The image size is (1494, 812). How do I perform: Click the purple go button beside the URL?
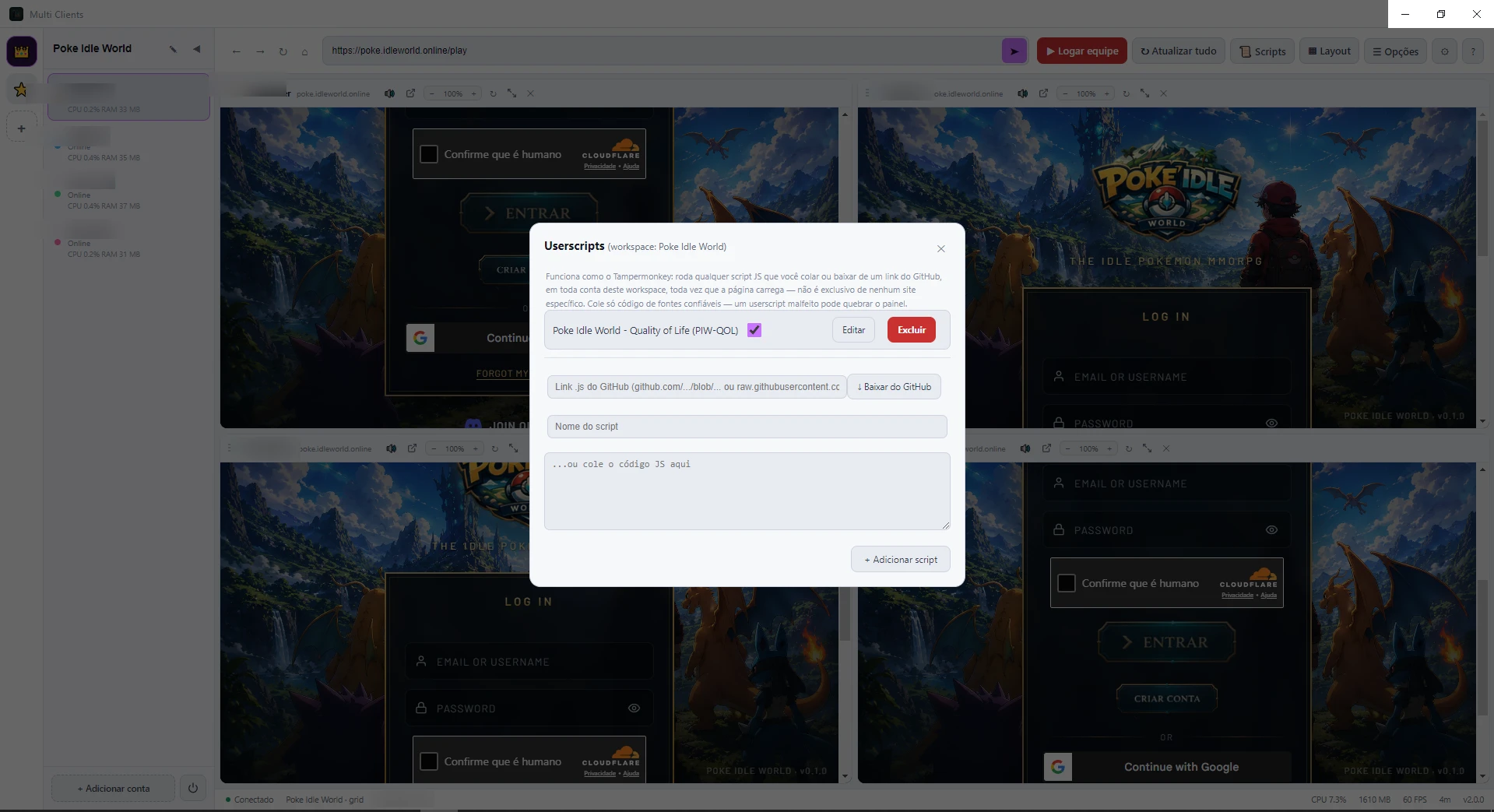click(1014, 51)
